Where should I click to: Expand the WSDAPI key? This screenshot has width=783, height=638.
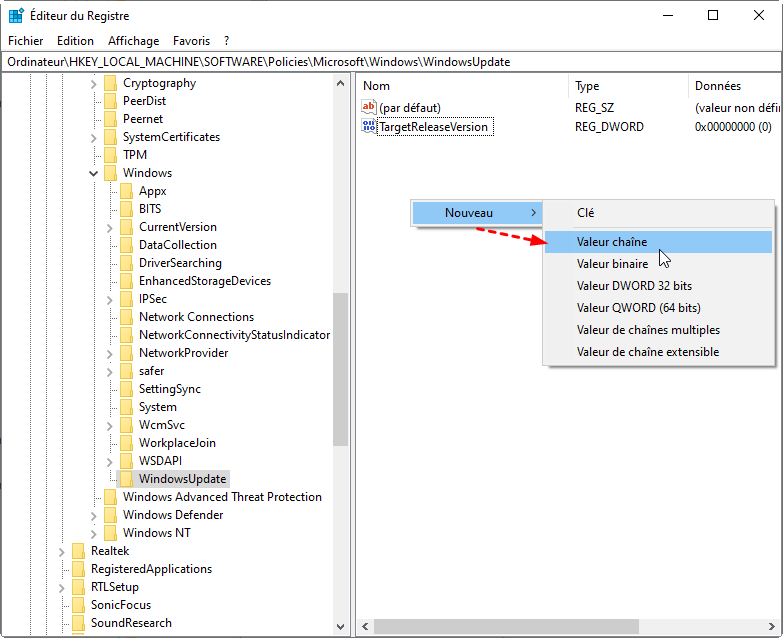(x=109, y=461)
